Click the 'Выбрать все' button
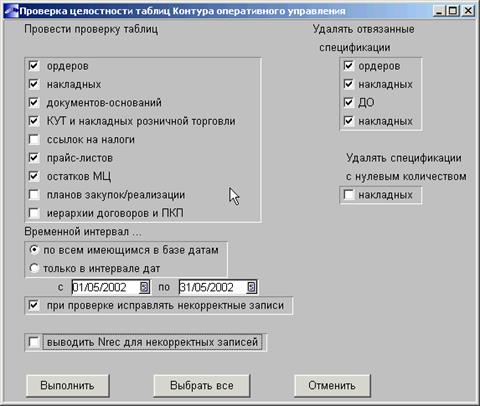480x406 pixels. (x=202, y=386)
